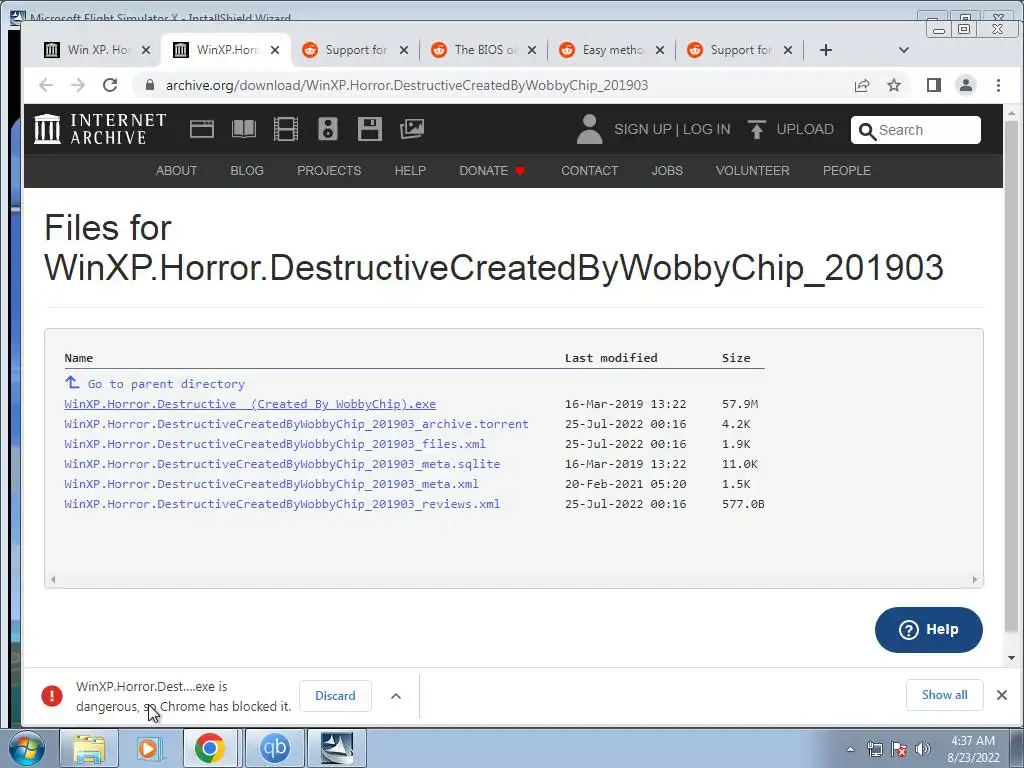This screenshot has height=768, width=1024.
Task: Download the WobbyChip .exe file link
Action: [249, 404]
